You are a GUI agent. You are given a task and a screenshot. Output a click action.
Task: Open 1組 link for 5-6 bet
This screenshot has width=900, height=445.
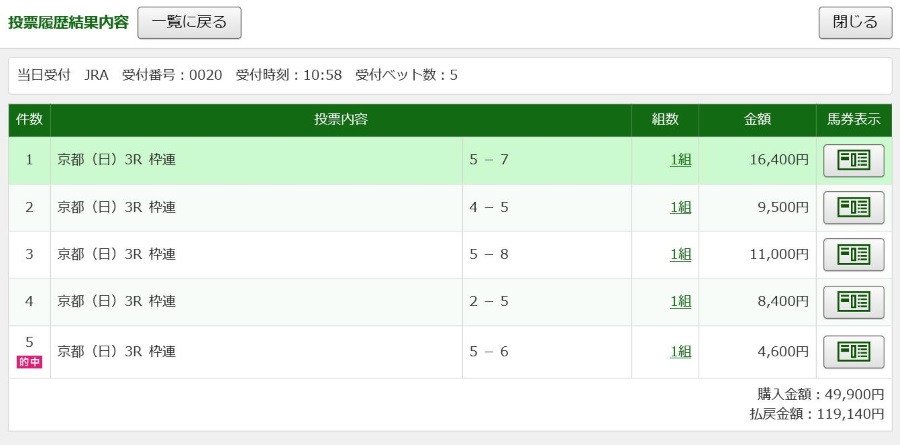click(680, 351)
